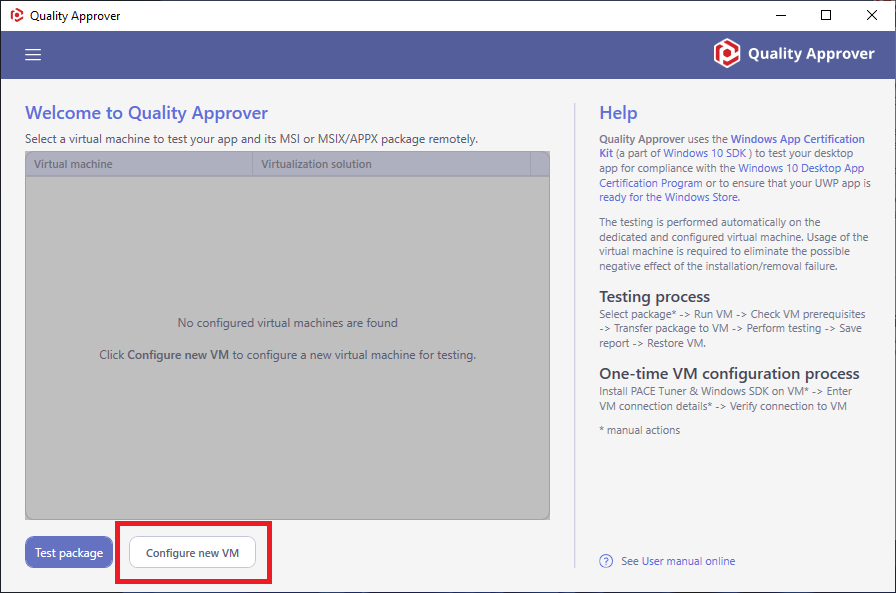Screen dimensions: 896x593
Task: Click the help question mark icon
Action: [606, 561]
